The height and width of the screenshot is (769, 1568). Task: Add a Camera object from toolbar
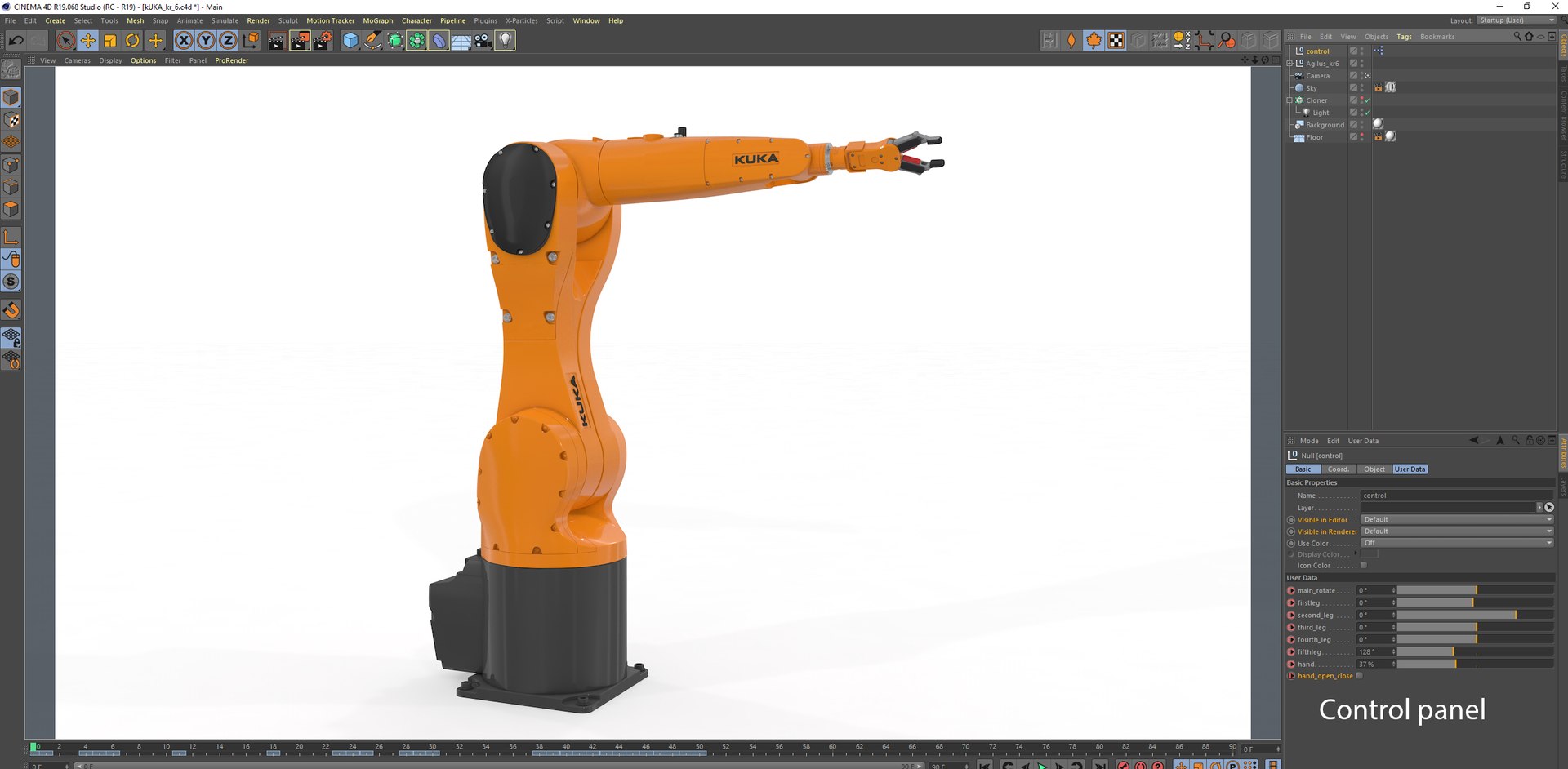[483, 40]
